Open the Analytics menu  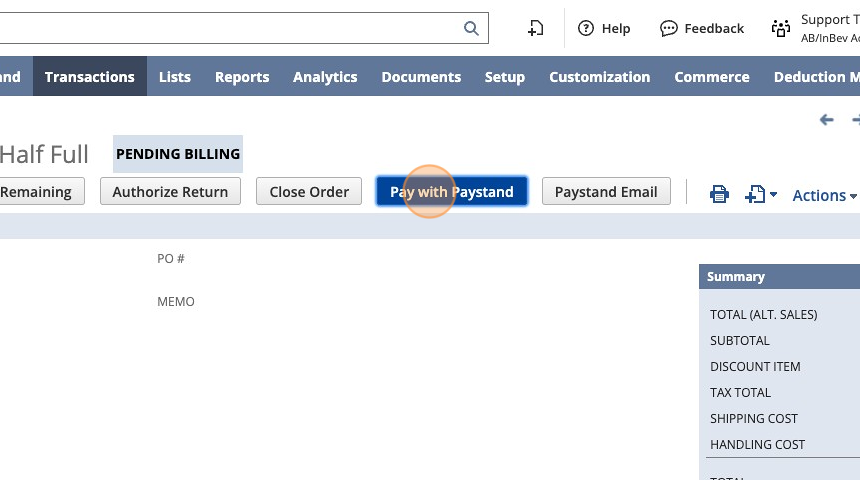click(x=325, y=76)
